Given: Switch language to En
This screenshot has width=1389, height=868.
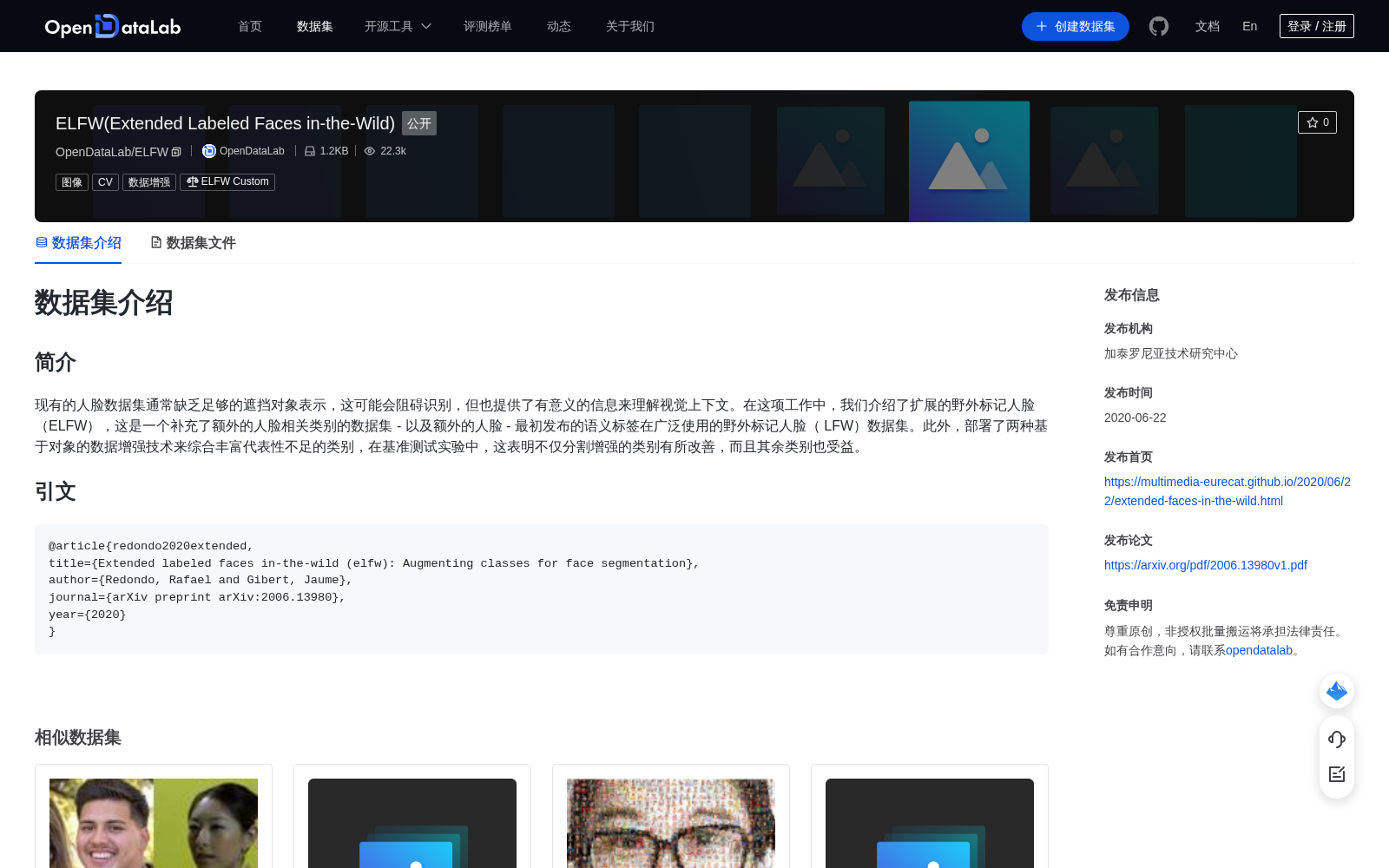Looking at the screenshot, I should click(x=1250, y=26).
